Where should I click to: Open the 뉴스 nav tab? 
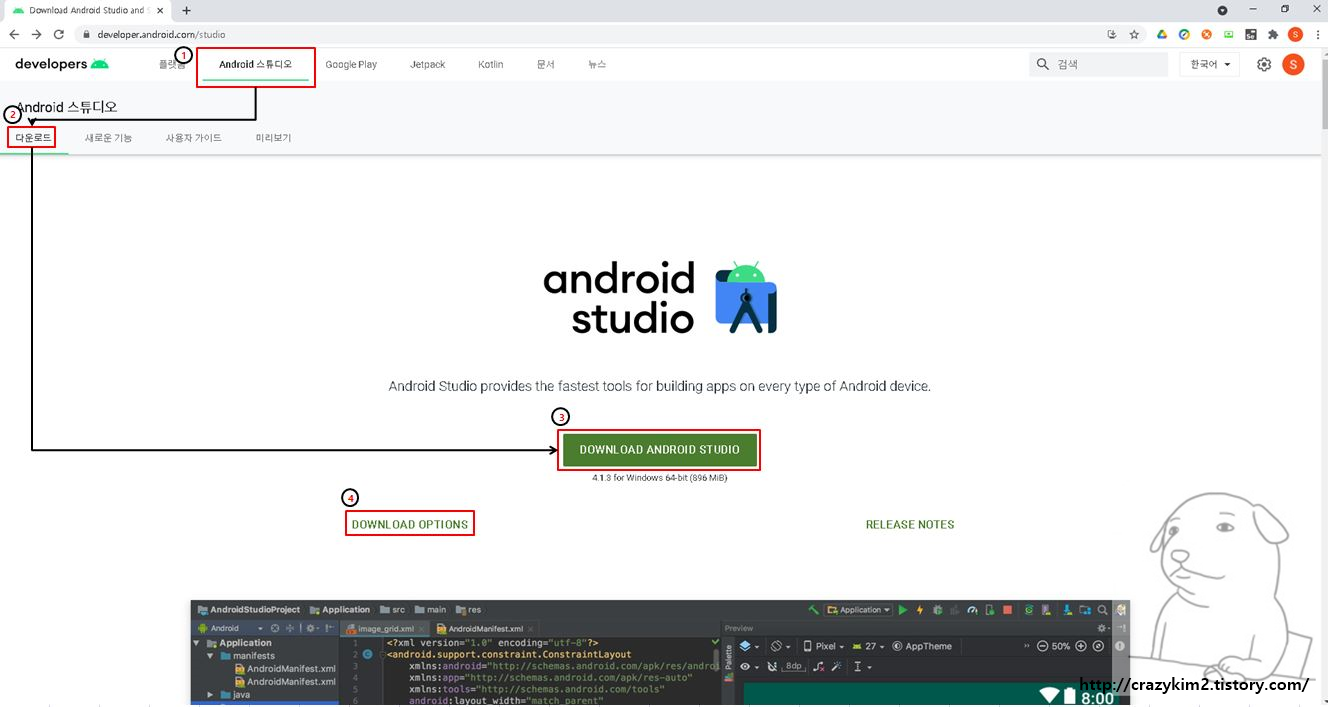[x=597, y=64]
